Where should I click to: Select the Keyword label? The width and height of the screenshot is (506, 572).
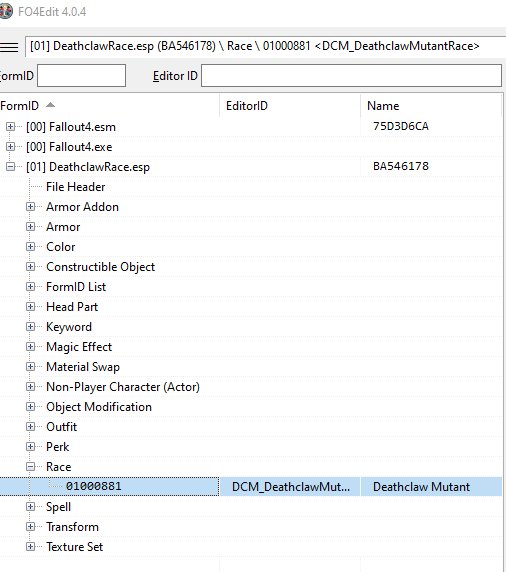pyautogui.click(x=69, y=327)
